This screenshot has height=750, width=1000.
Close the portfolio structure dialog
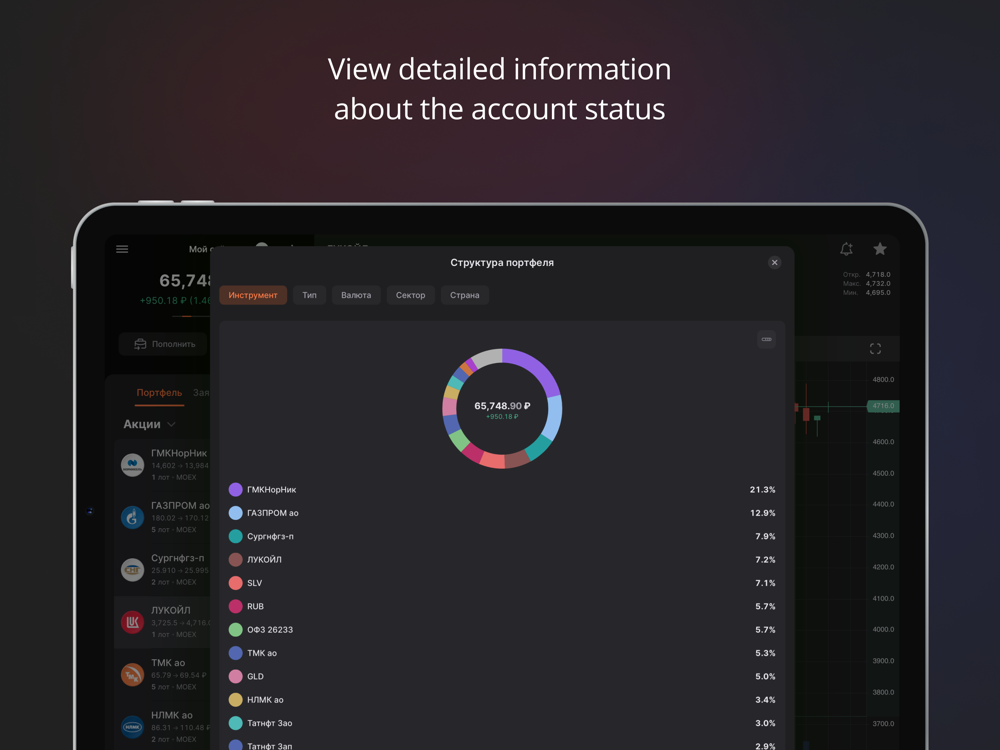pos(774,263)
